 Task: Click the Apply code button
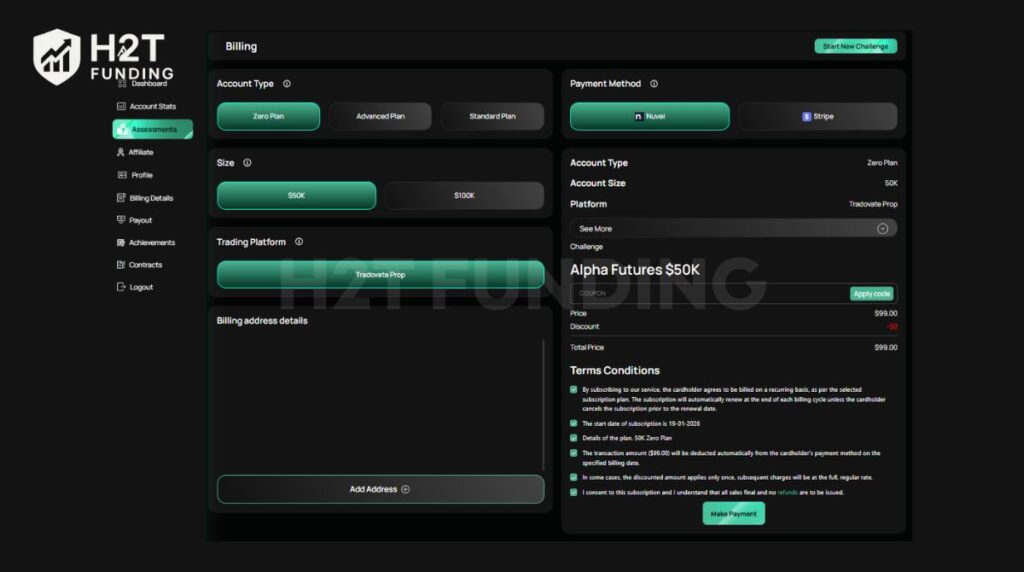click(872, 294)
